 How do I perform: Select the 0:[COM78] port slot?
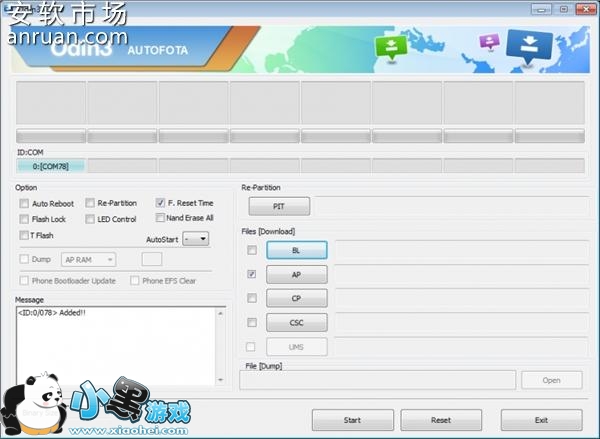tap(51, 166)
